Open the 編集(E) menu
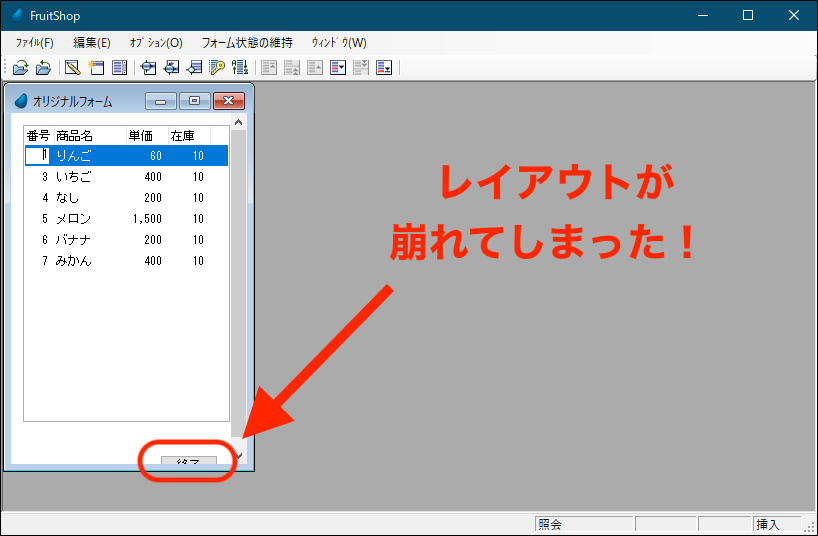The width and height of the screenshot is (818, 536). (x=92, y=43)
